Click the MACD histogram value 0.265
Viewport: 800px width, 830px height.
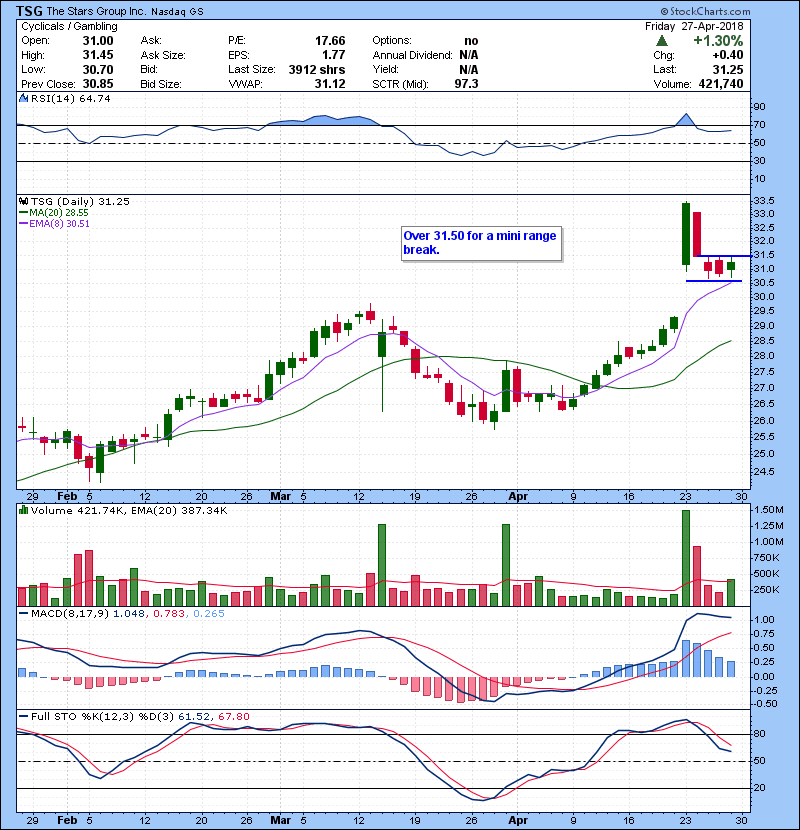pyautogui.click(x=209, y=614)
